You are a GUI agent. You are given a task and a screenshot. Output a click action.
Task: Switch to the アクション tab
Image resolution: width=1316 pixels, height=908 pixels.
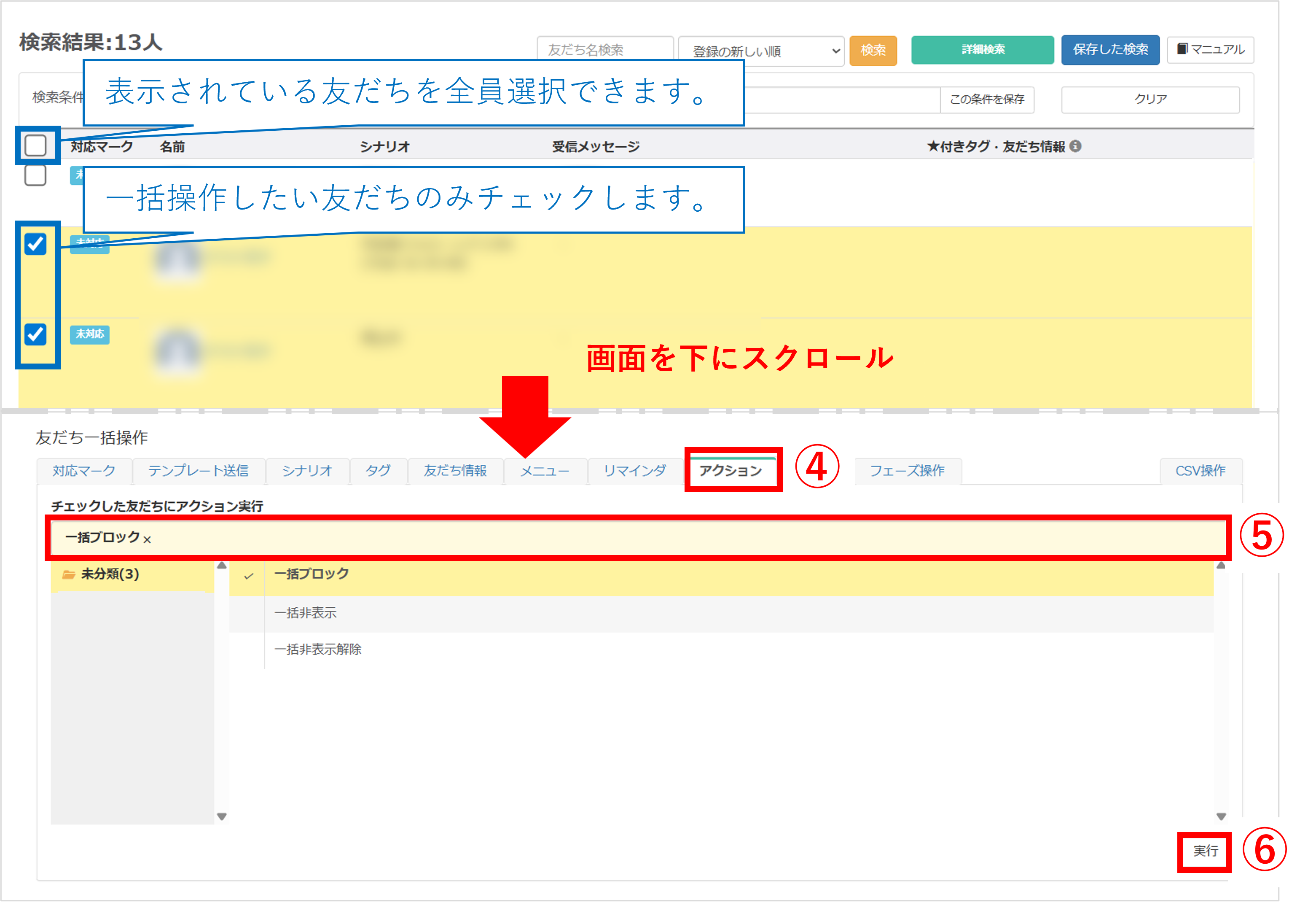[731, 471]
